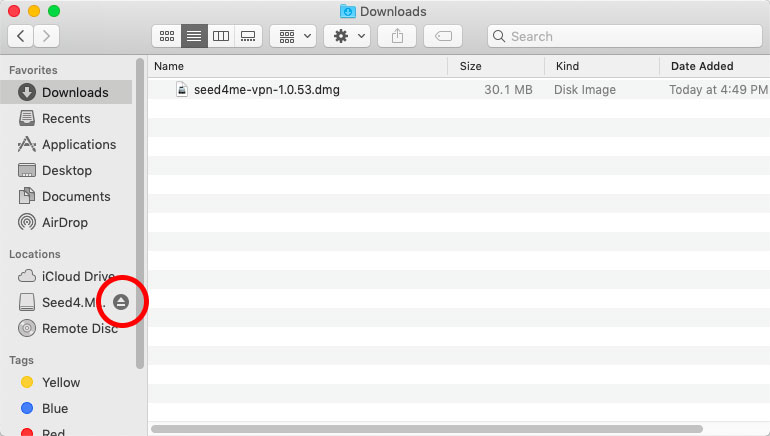Go forward with the right arrow button
Image resolution: width=770 pixels, height=436 pixels.
46,36
